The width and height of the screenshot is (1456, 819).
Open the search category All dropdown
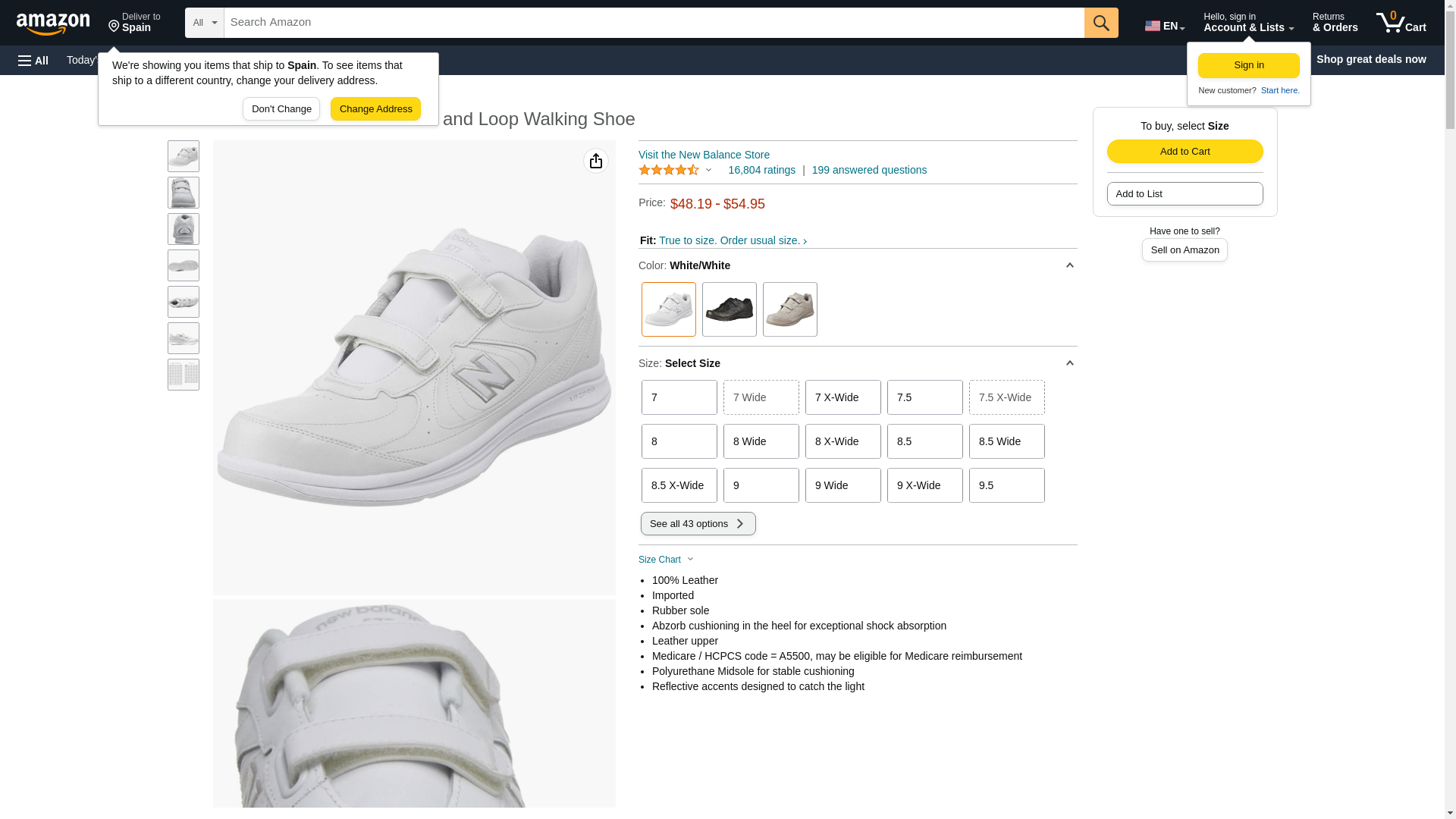(x=205, y=23)
